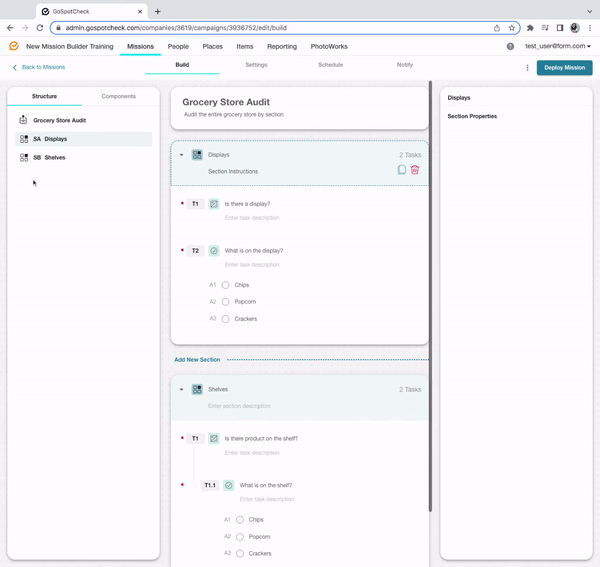This screenshot has width=600, height=567.
Task: Open the Places menu
Action: click(x=212, y=46)
